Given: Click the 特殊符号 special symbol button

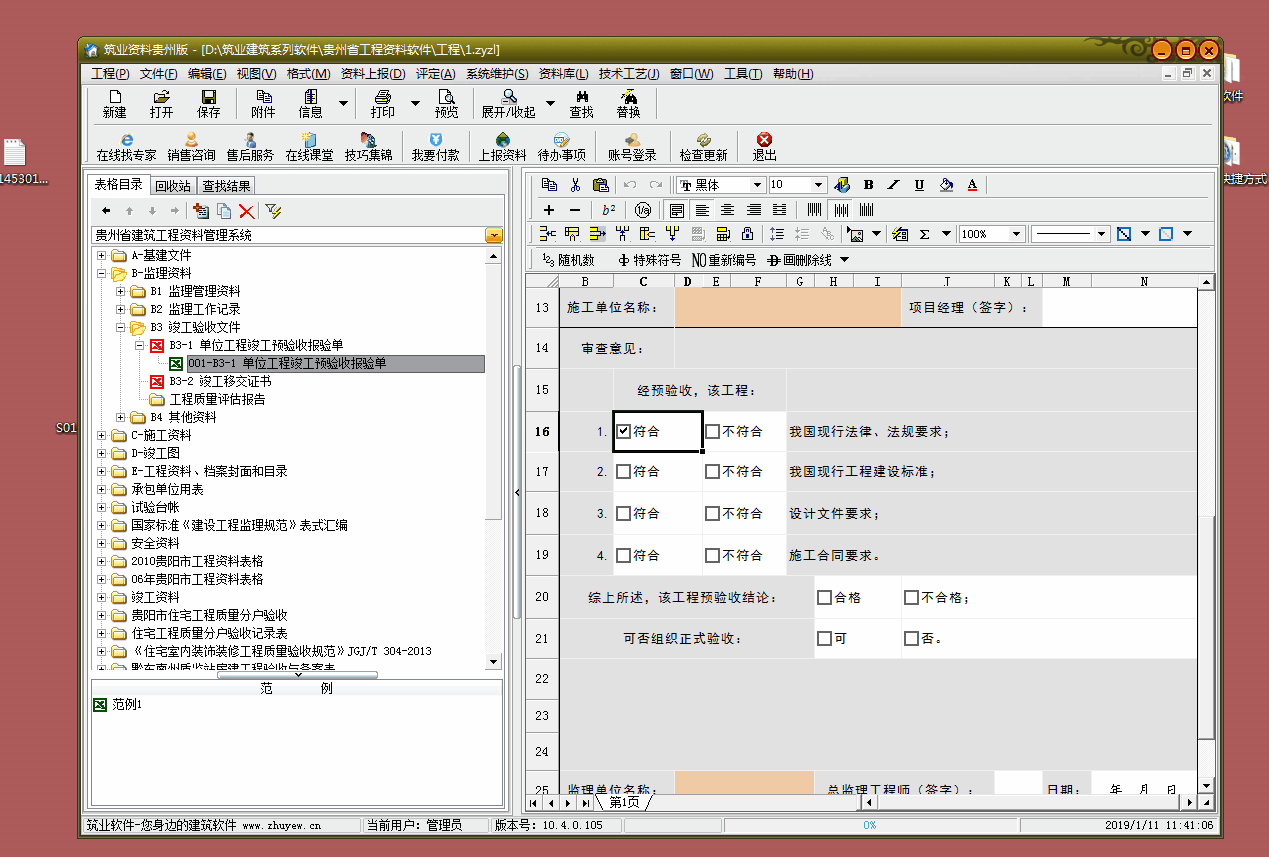Looking at the screenshot, I should click(650, 260).
